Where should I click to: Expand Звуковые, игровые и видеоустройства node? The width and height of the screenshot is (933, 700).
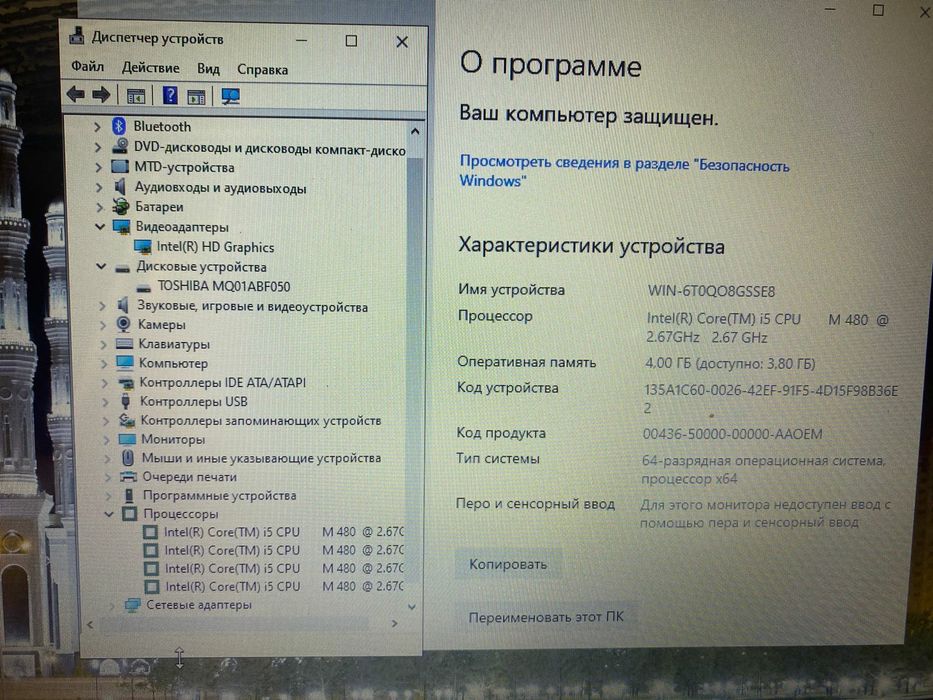[x=102, y=307]
